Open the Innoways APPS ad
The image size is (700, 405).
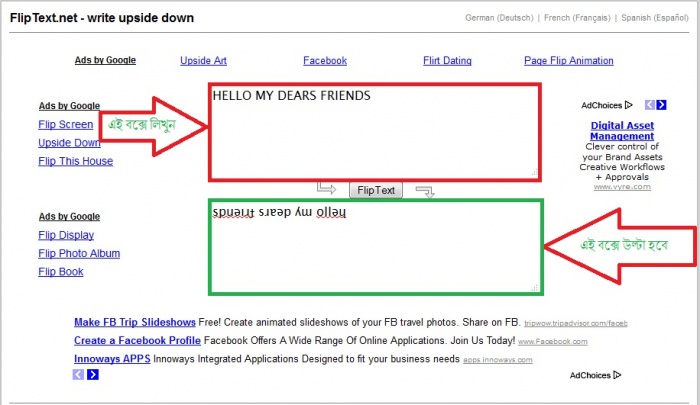click(112, 359)
